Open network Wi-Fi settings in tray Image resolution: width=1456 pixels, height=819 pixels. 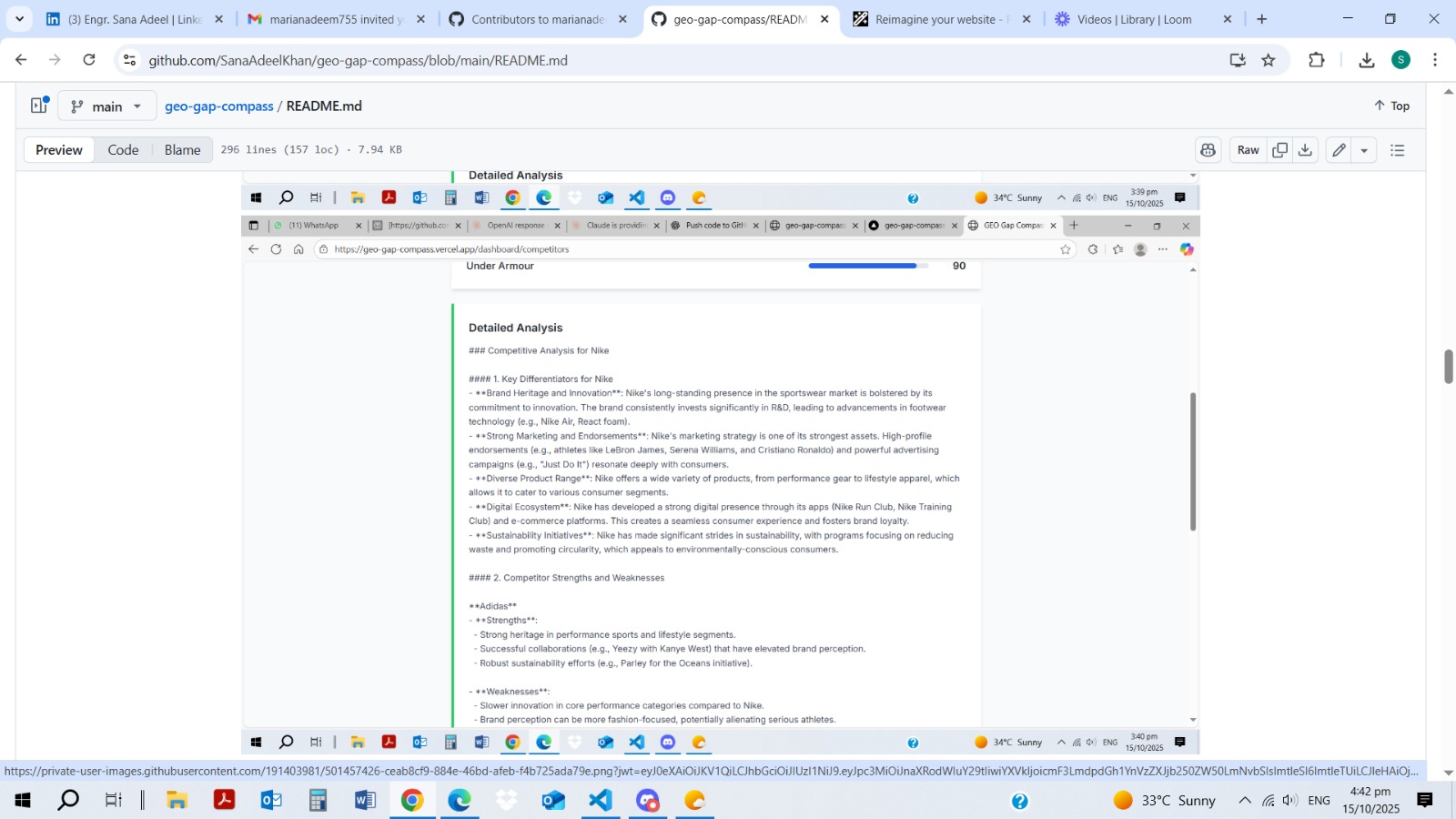1269,801
